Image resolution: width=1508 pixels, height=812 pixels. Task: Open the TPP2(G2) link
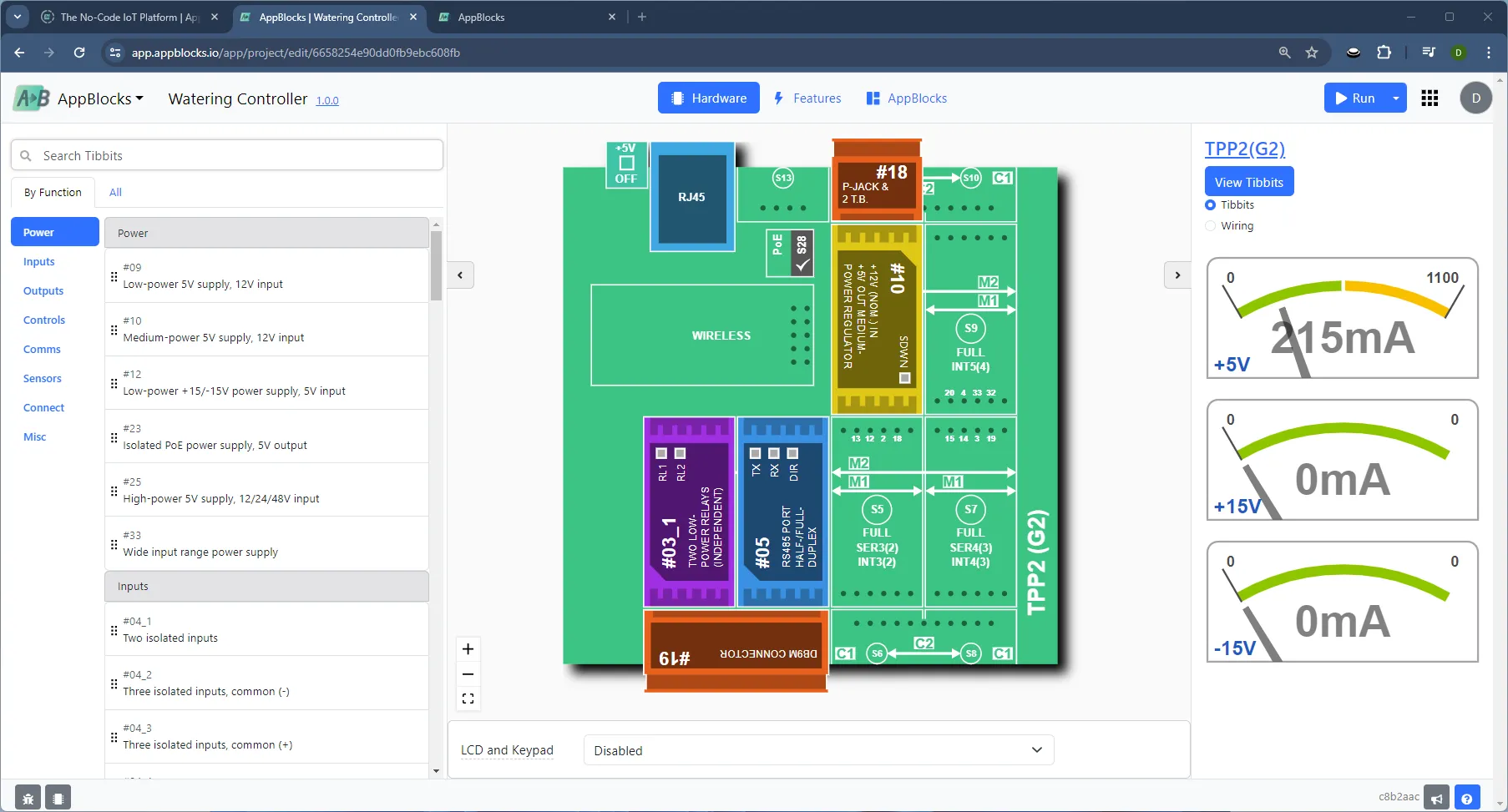click(x=1245, y=149)
